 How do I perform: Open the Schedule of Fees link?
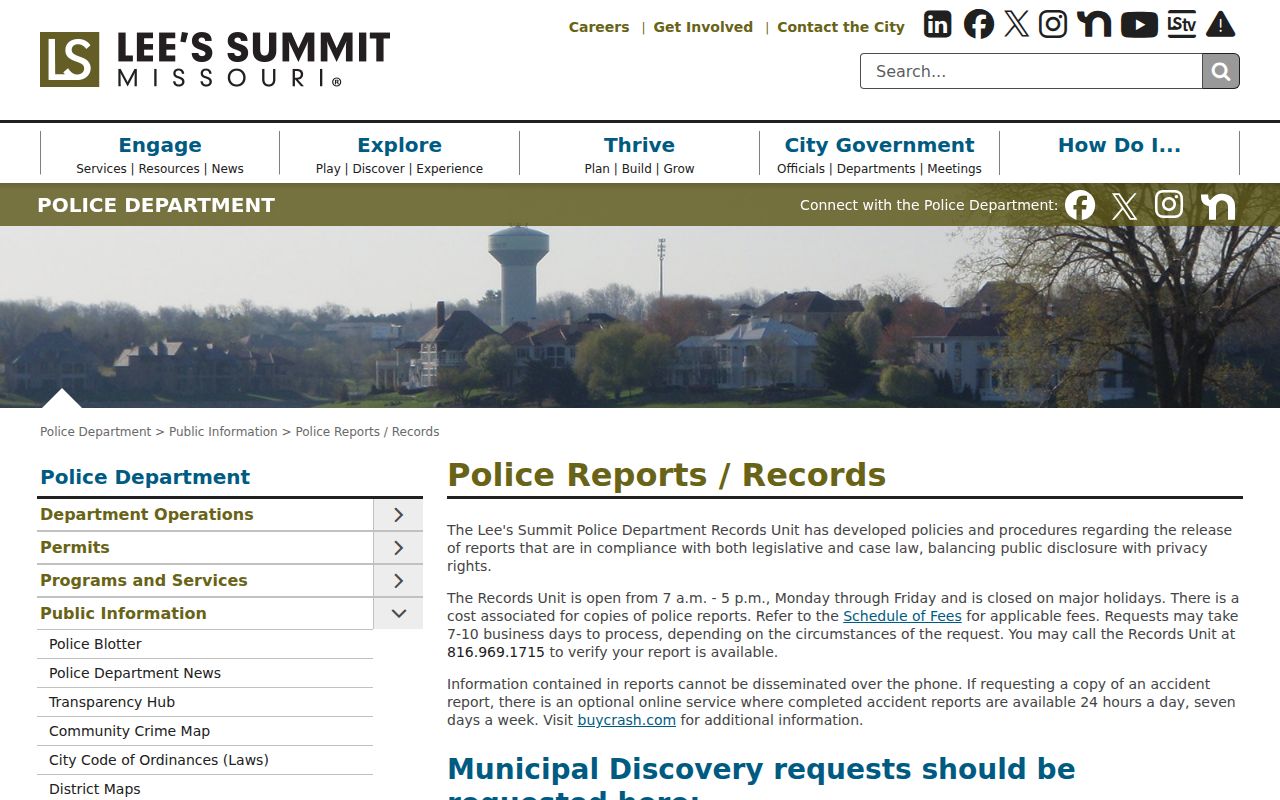pos(902,616)
